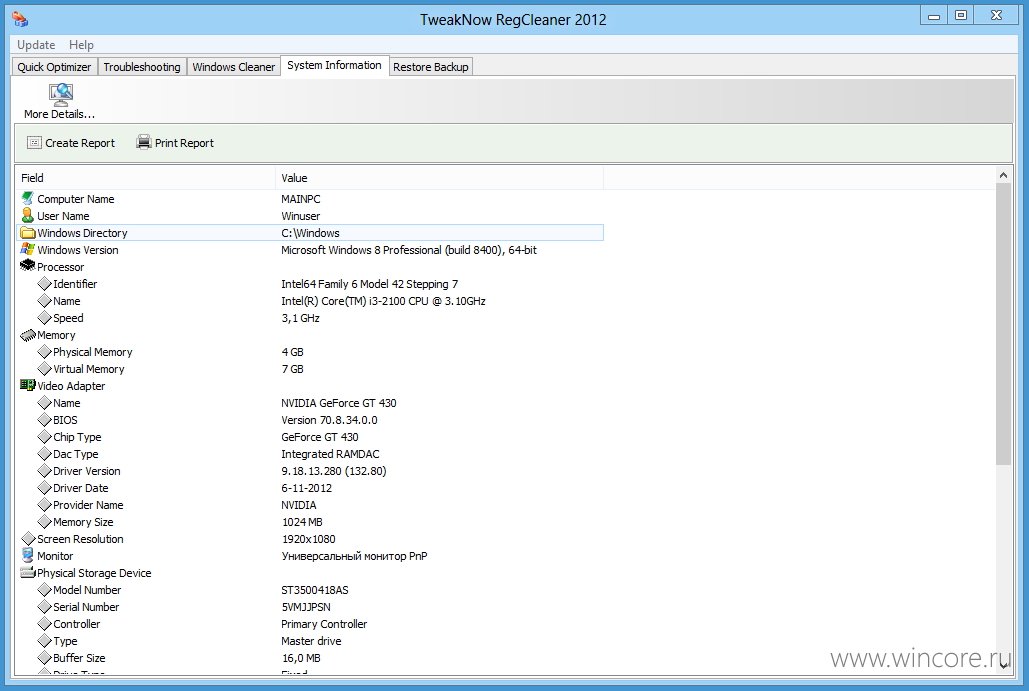Click the value "Winuser"
The height and width of the screenshot is (691, 1029).
coord(301,216)
